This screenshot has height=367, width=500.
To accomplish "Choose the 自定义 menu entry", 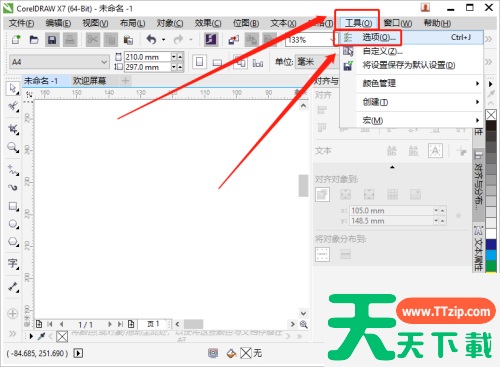I will click(x=411, y=51).
